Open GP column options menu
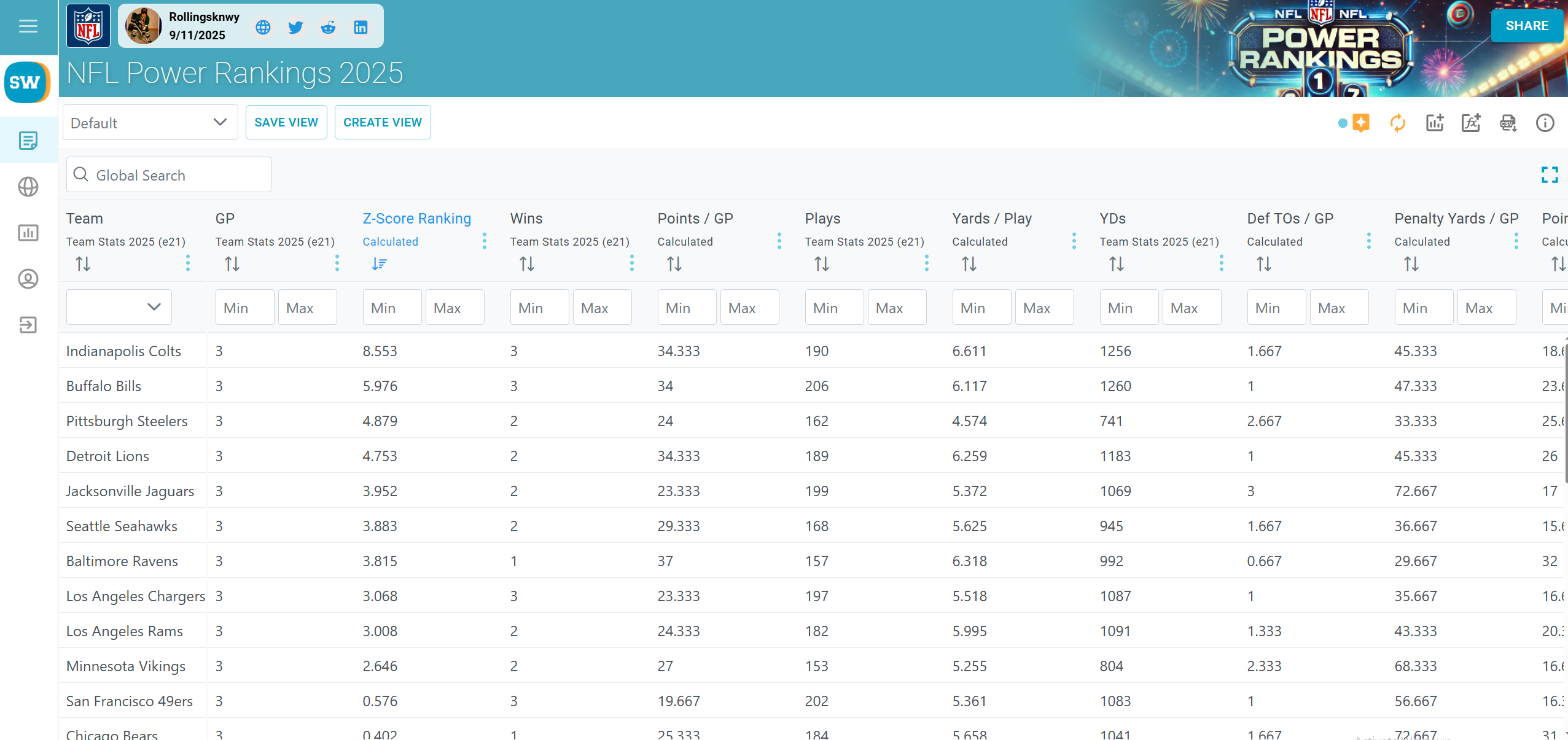The image size is (1568, 740). pyautogui.click(x=337, y=263)
